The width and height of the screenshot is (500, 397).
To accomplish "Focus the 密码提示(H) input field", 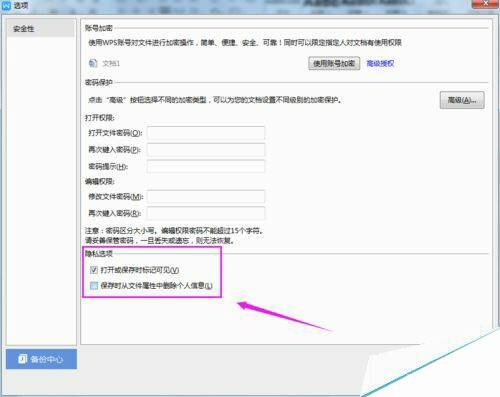I will point(206,166).
